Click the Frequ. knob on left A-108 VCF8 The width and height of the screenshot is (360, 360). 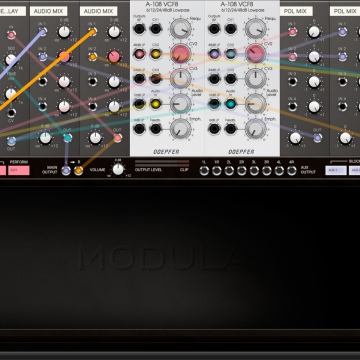pyautogui.click(x=181, y=29)
